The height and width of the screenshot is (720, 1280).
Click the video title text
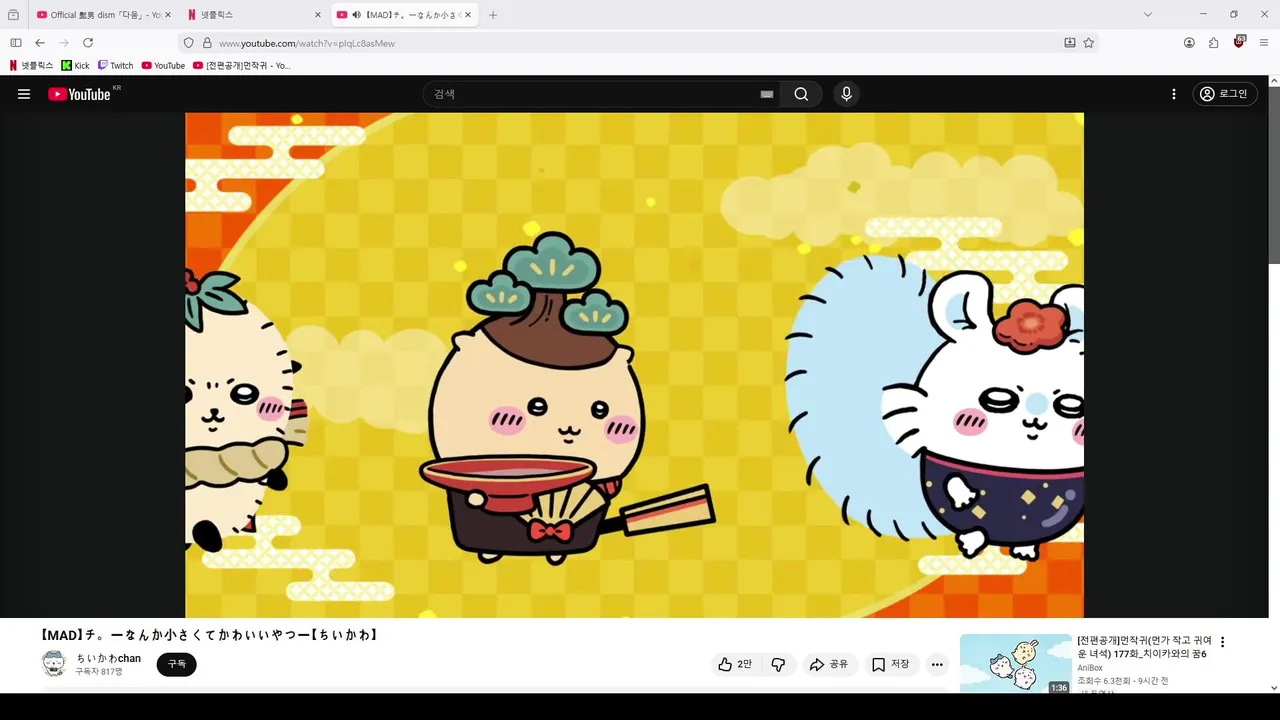(210, 635)
